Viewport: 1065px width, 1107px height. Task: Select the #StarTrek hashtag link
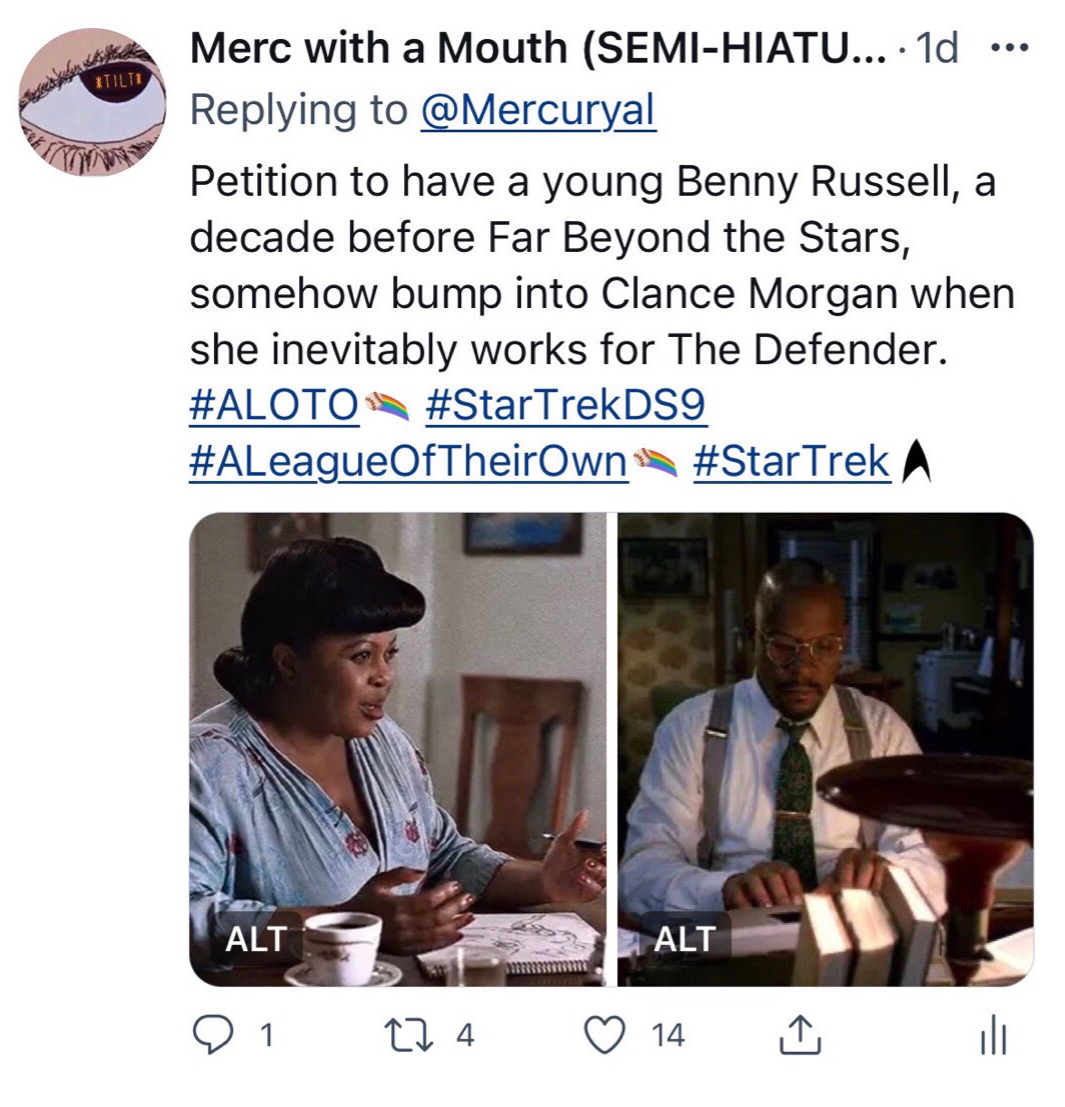point(790,462)
